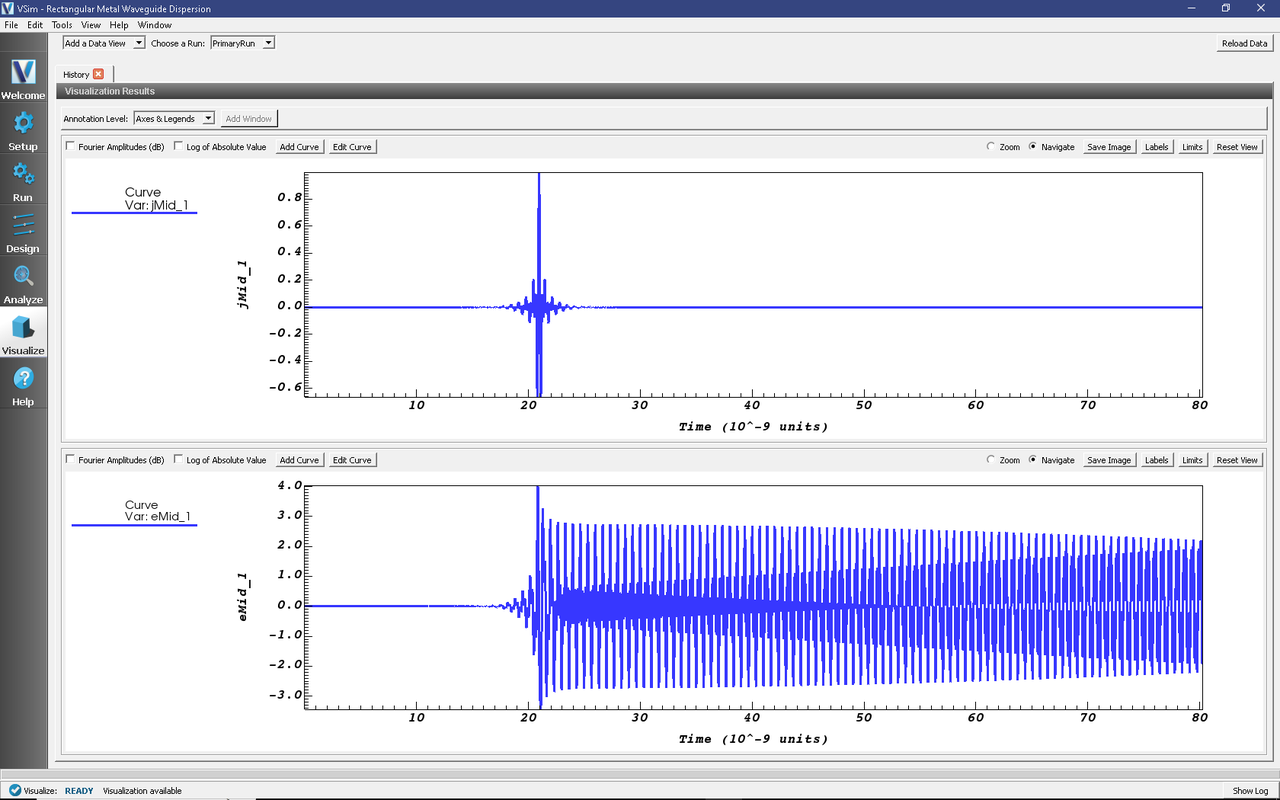Open the Choose a Run PrimaryRun dropdown
This screenshot has height=800, width=1280.
tap(242, 43)
